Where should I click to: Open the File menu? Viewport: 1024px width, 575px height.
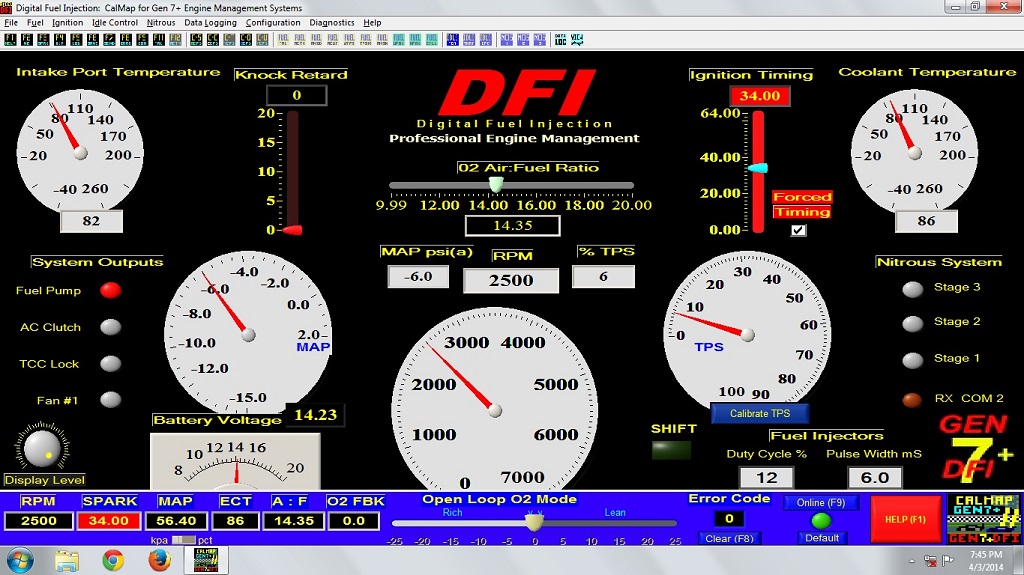point(10,23)
